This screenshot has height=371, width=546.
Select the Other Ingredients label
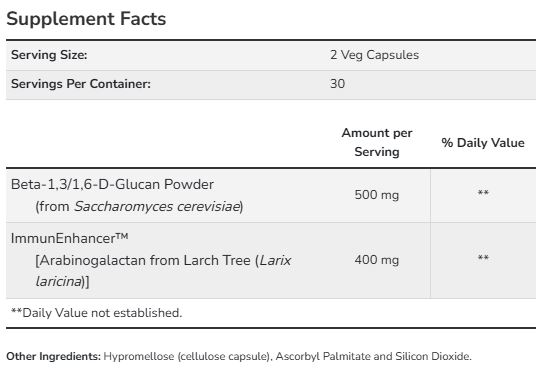pos(53,356)
